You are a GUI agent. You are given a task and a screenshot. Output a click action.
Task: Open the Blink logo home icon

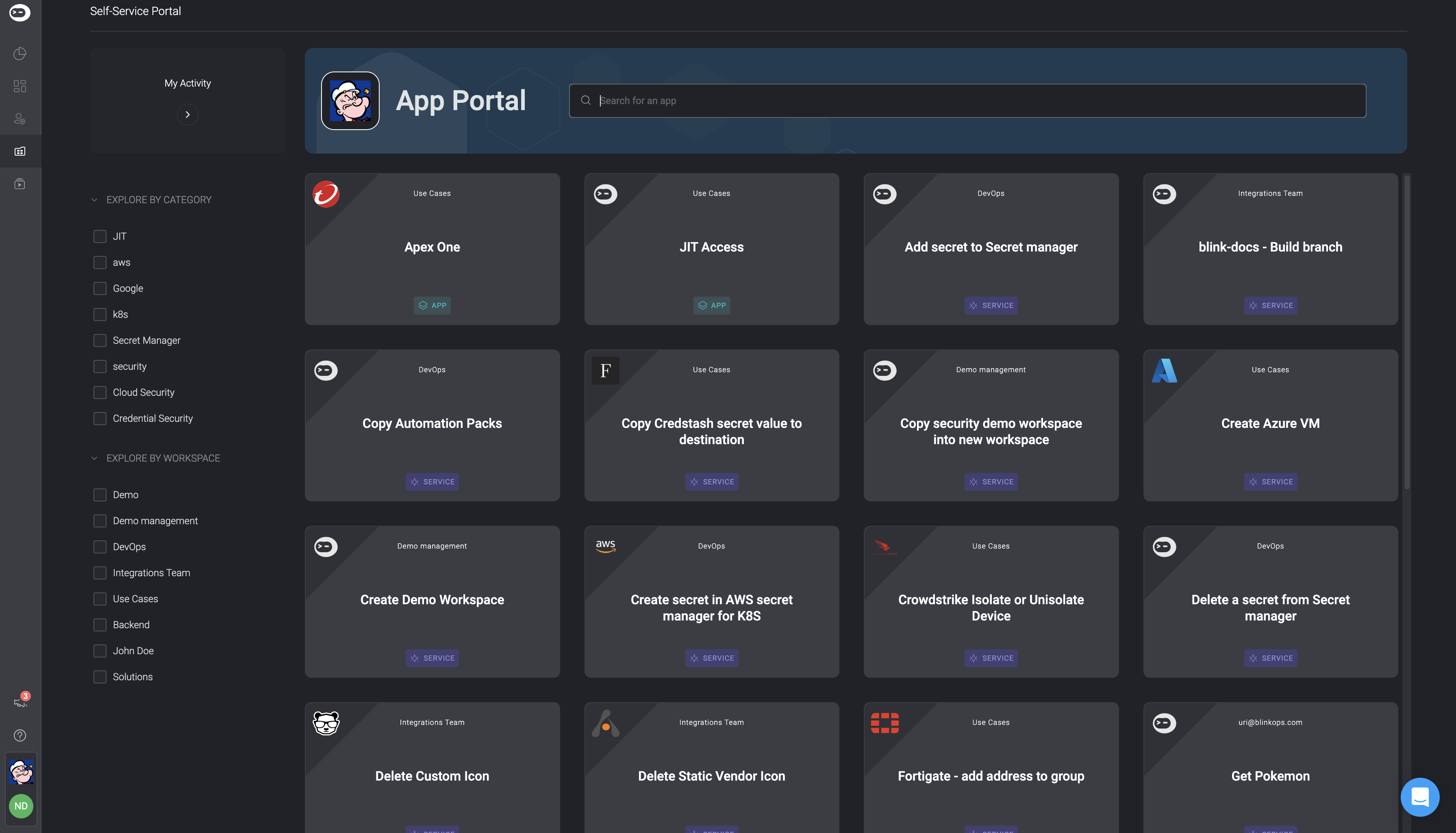click(x=20, y=13)
